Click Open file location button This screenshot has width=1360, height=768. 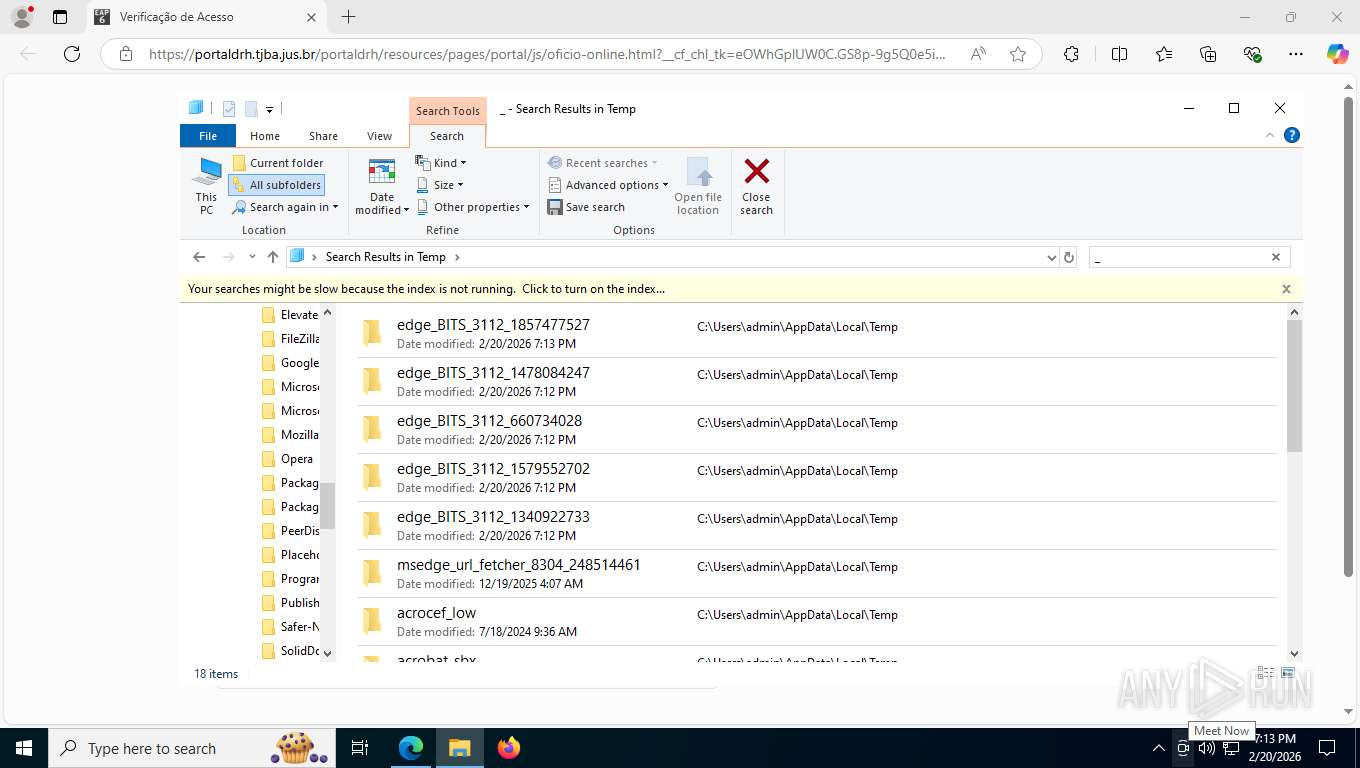[x=698, y=186]
